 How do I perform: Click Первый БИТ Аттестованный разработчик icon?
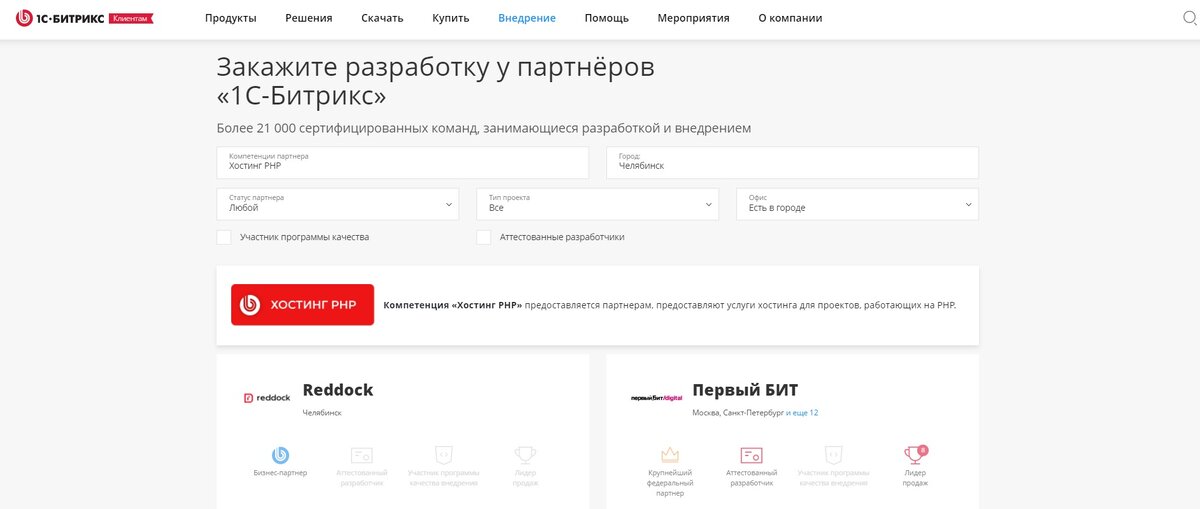(751, 455)
